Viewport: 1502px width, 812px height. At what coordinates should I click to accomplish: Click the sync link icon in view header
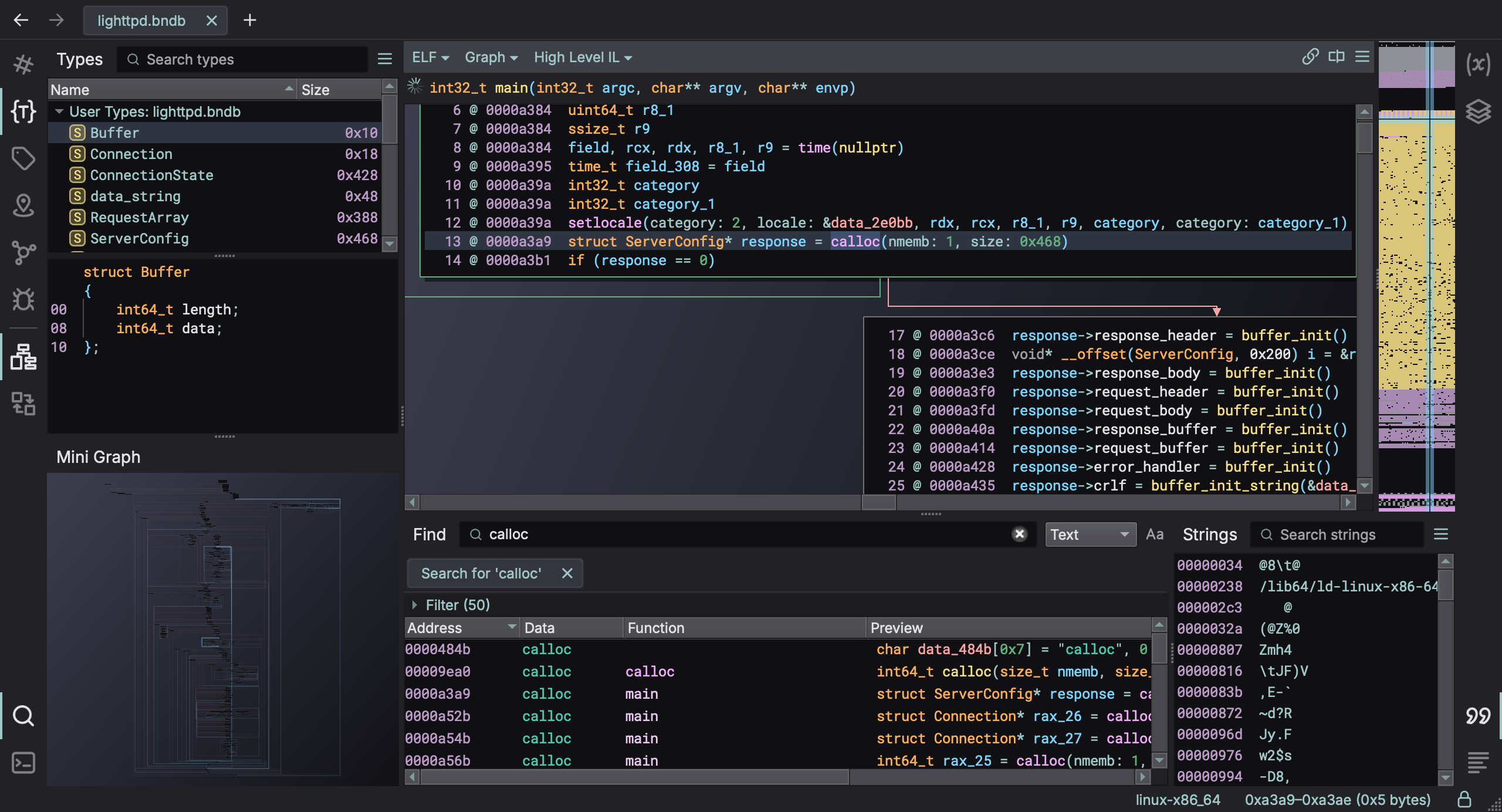point(1310,57)
